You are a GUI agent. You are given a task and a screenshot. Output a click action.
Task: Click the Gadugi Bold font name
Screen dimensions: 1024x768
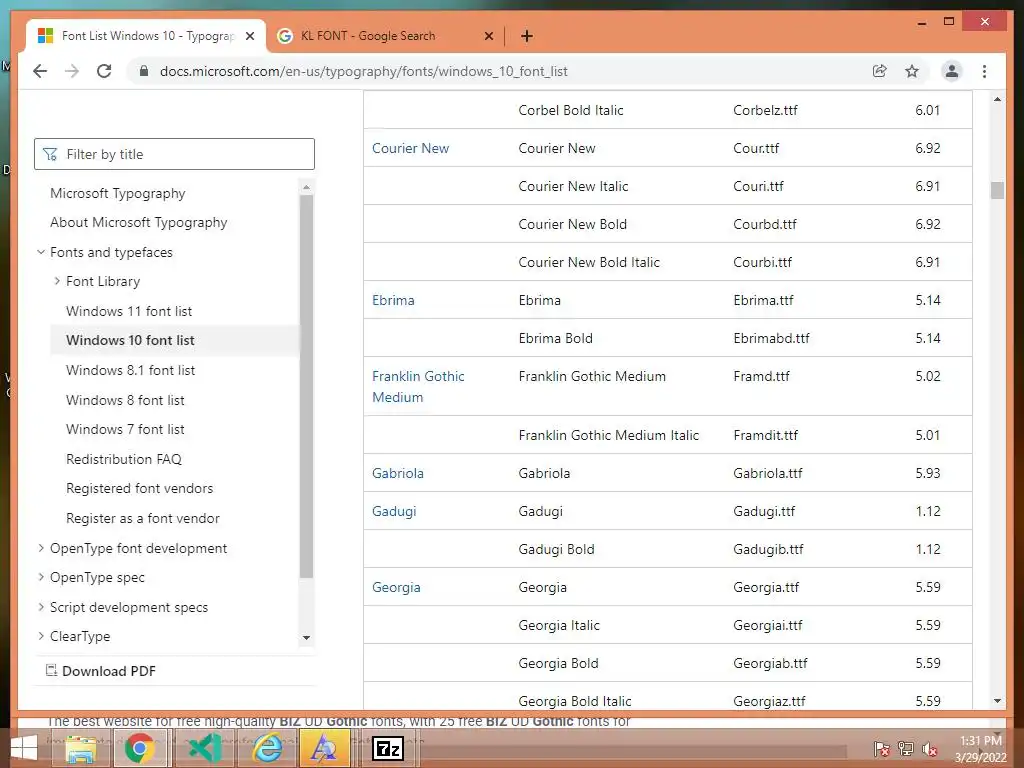click(x=556, y=549)
